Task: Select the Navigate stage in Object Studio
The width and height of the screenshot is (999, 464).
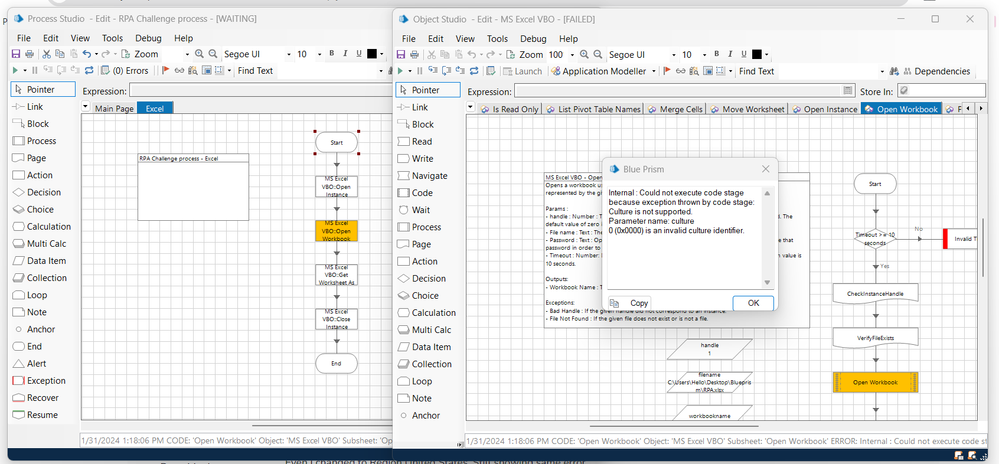Action: pyautogui.click(x=429, y=176)
